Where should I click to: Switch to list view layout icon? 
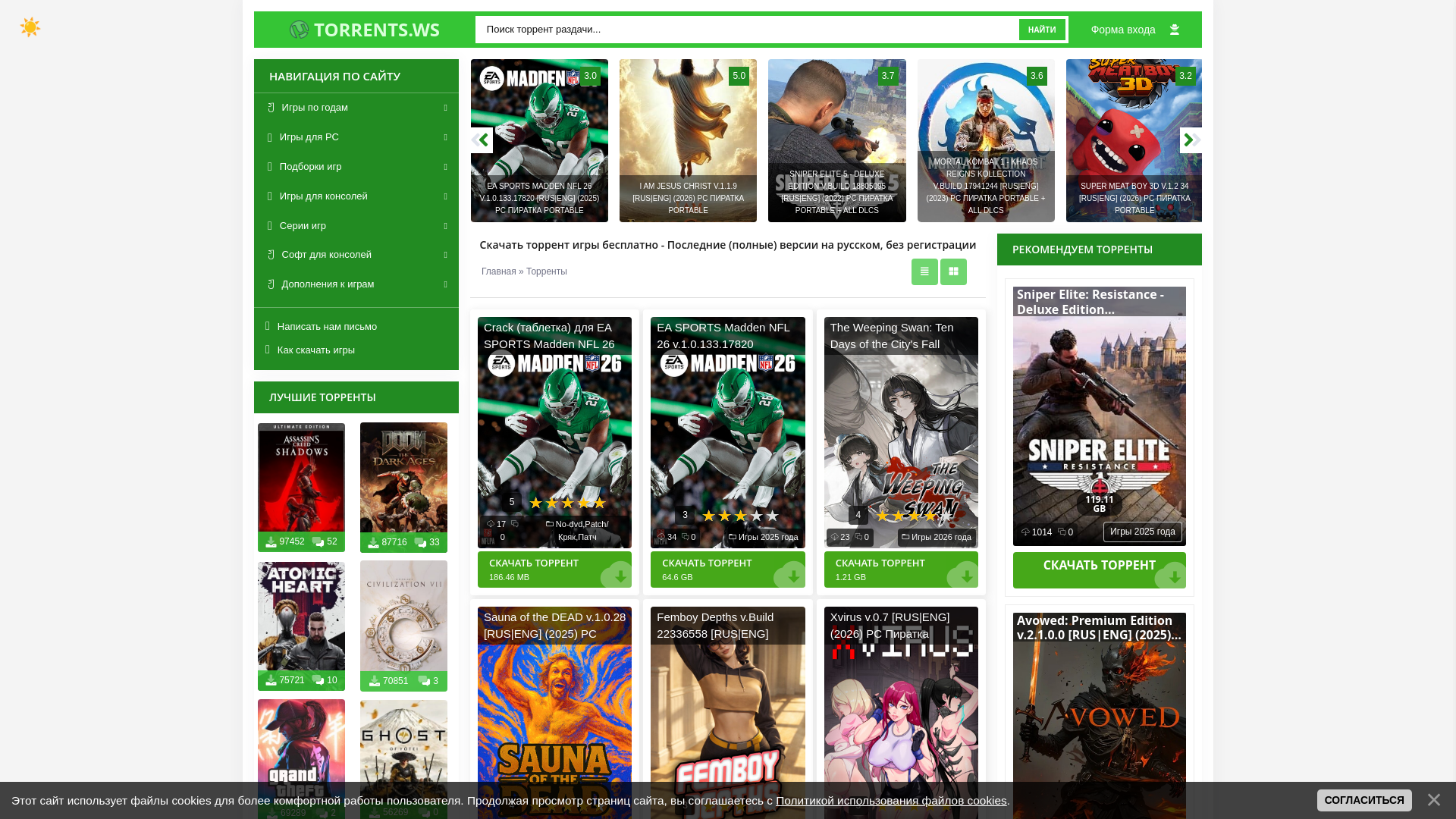coord(924,271)
